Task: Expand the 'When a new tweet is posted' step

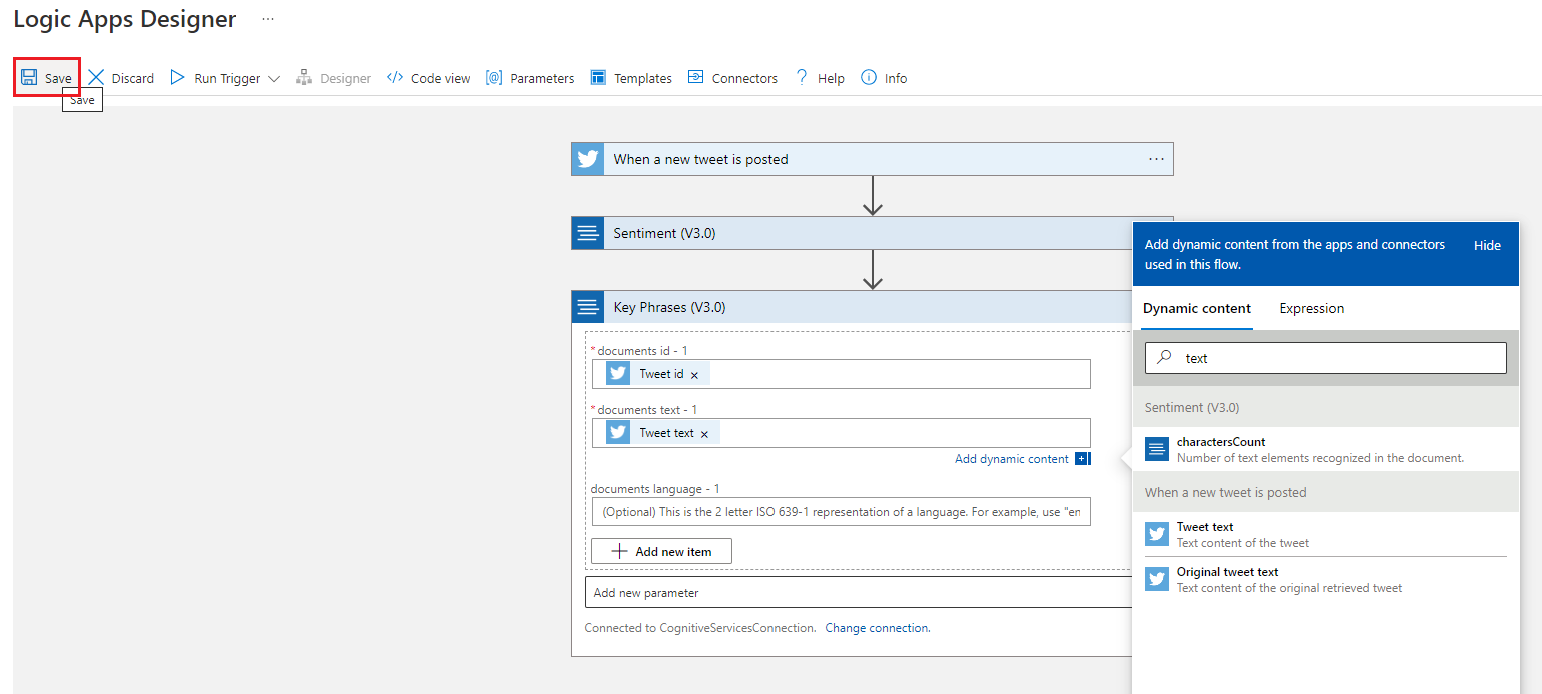Action: point(872,159)
